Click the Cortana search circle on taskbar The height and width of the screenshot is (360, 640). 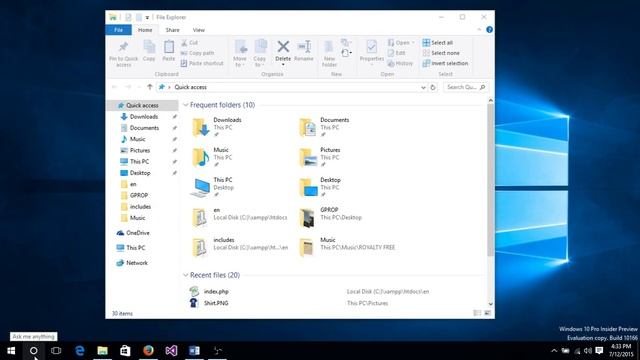tap(33, 351)
